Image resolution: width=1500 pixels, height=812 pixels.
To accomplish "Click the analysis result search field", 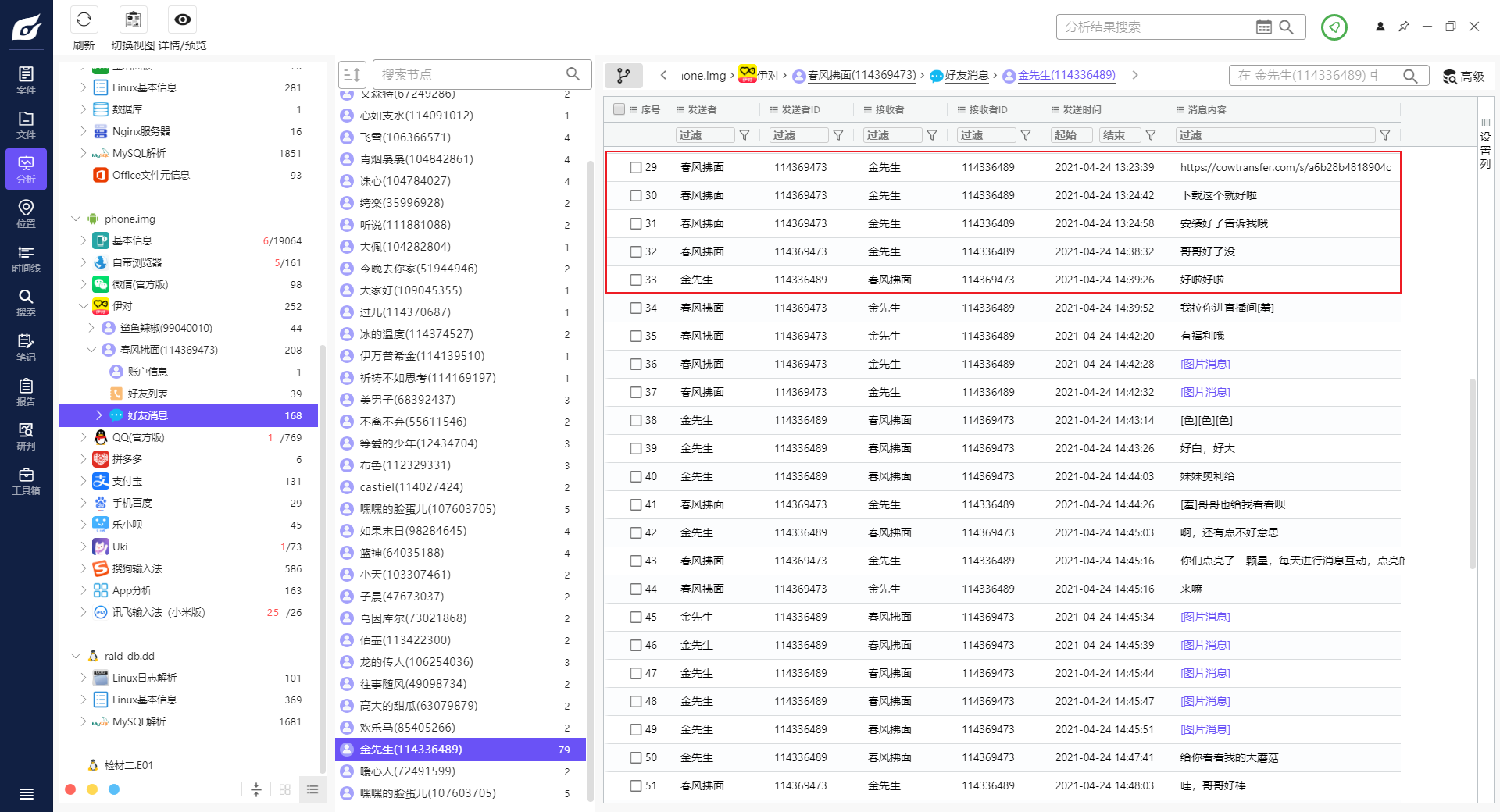I will tap(1156, 27).
